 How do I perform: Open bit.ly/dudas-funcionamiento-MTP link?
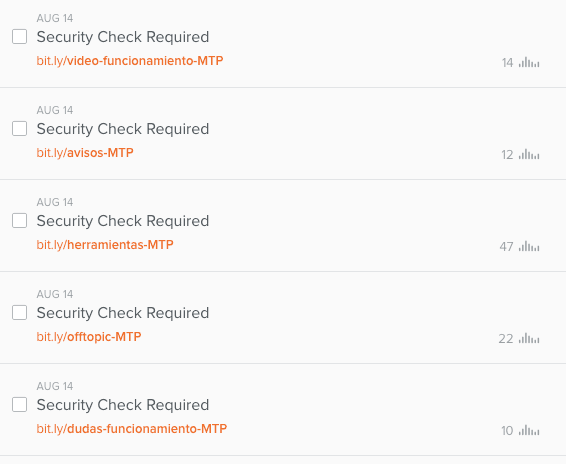click(x=132, y=429)
